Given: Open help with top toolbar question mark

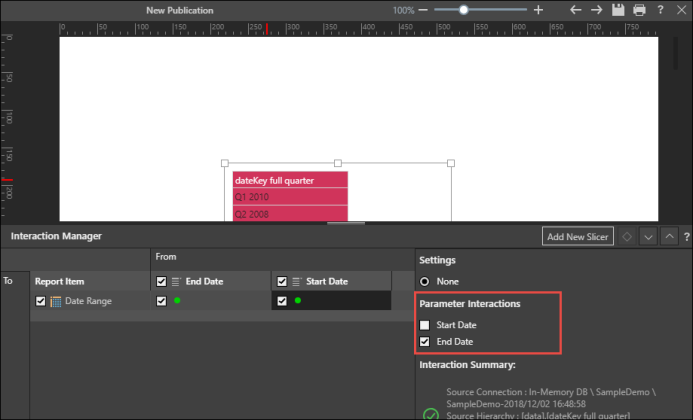Looking at the screenshot, I should (660, 10).
